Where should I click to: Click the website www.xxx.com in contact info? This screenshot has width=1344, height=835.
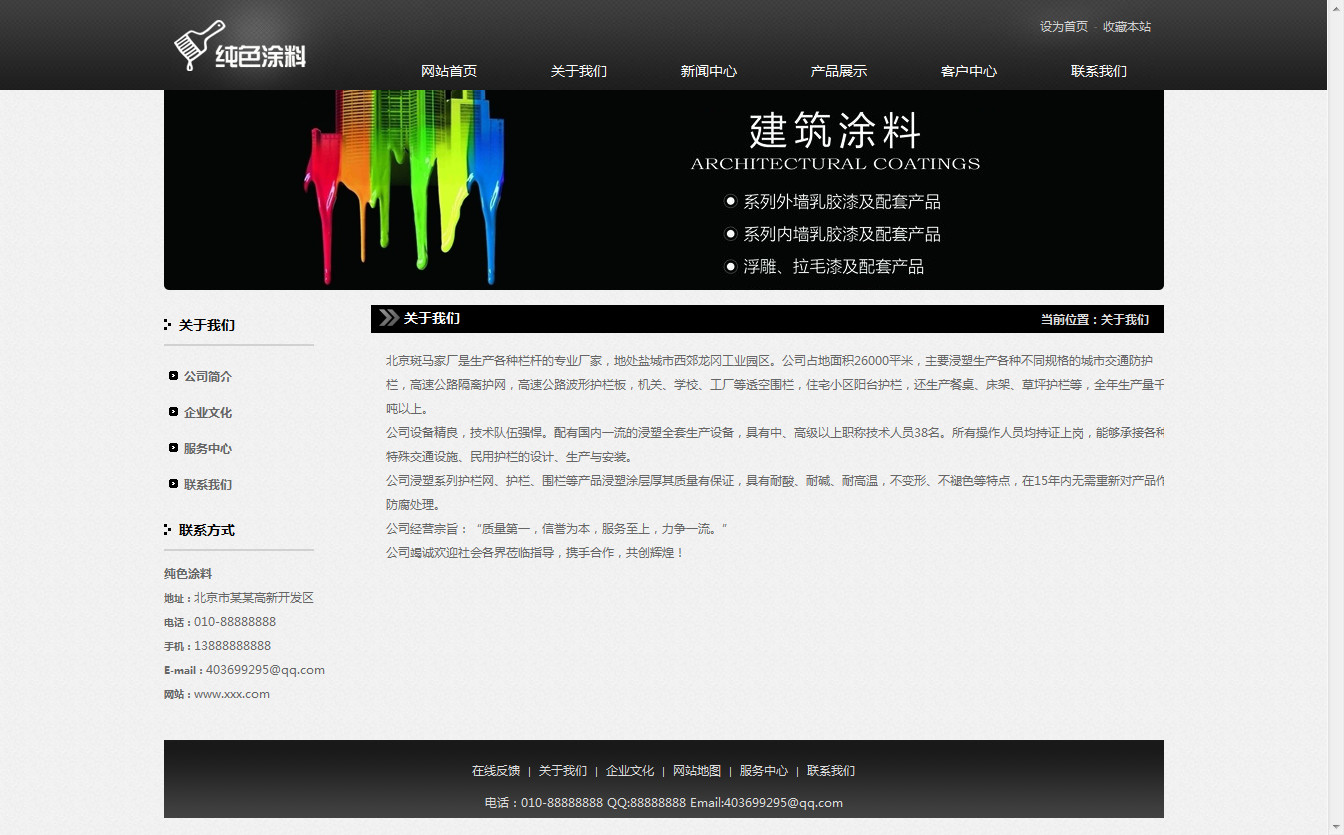pyautogui.click(x=232, y=694)
